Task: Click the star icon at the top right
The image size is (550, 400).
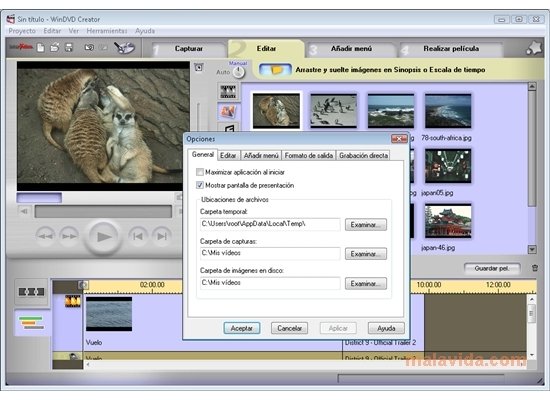Action: click(534, 48)
